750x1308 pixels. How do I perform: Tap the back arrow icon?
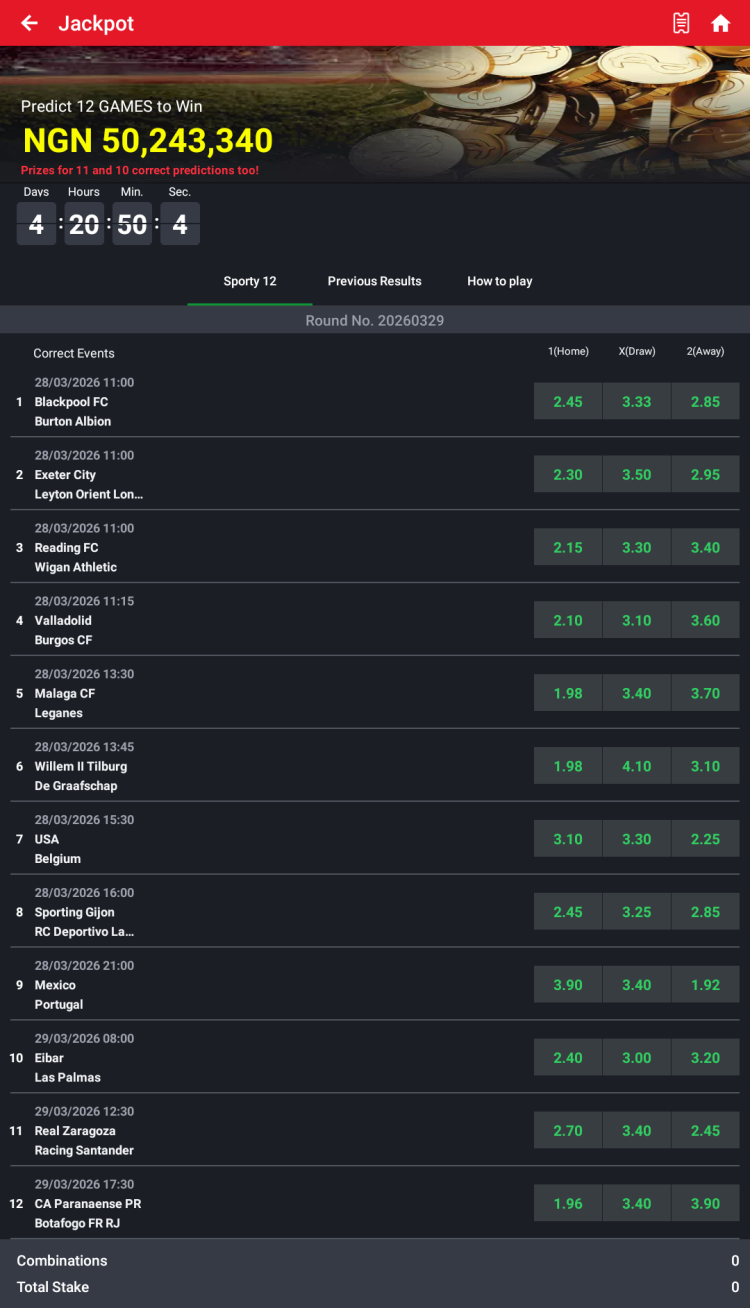coord(29,23)
